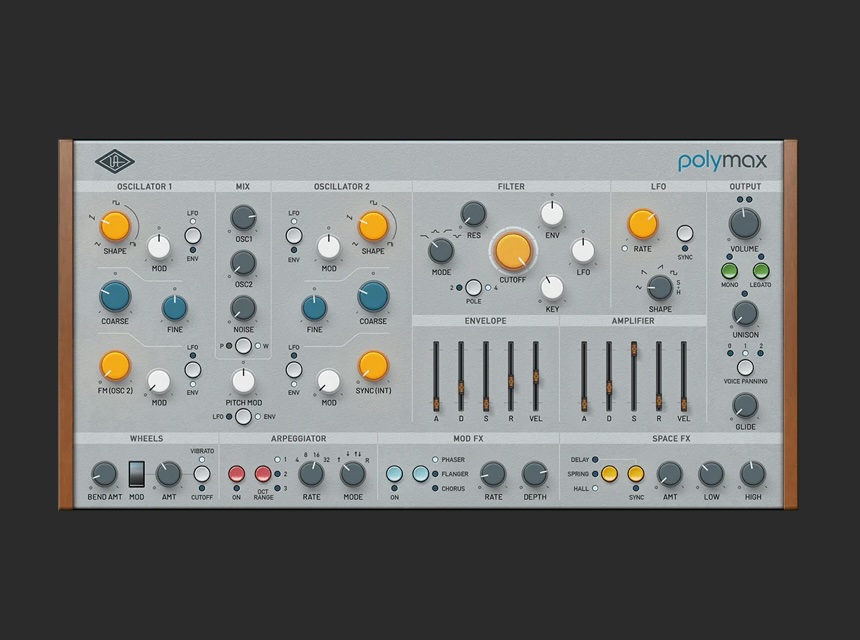This screenshot has width=860, height=640.
Task: Click the VOICE PANNING selector button
Action: pyautogui.click(x=745, y=367)
